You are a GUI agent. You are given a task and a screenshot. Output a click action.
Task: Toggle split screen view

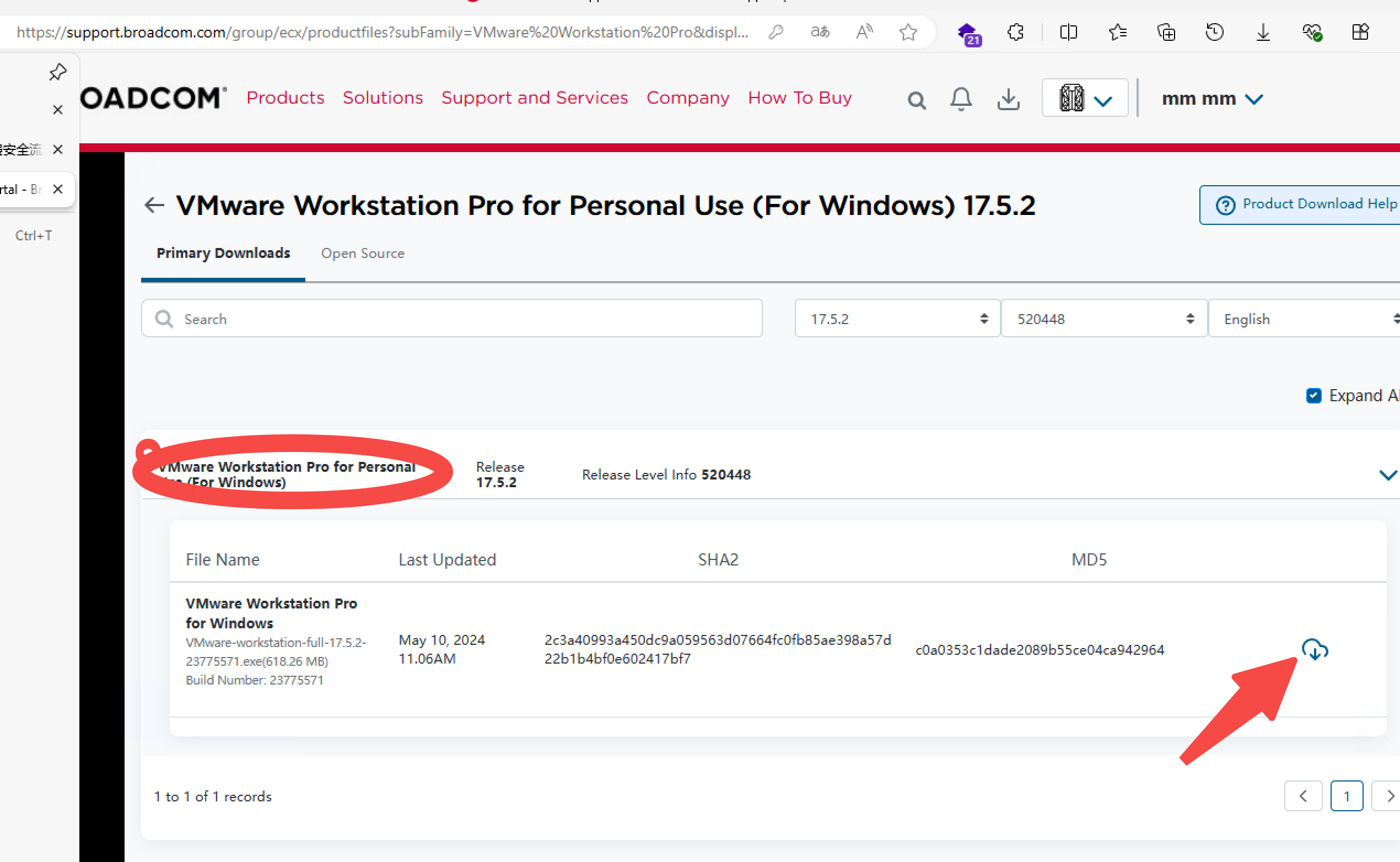1068,32
